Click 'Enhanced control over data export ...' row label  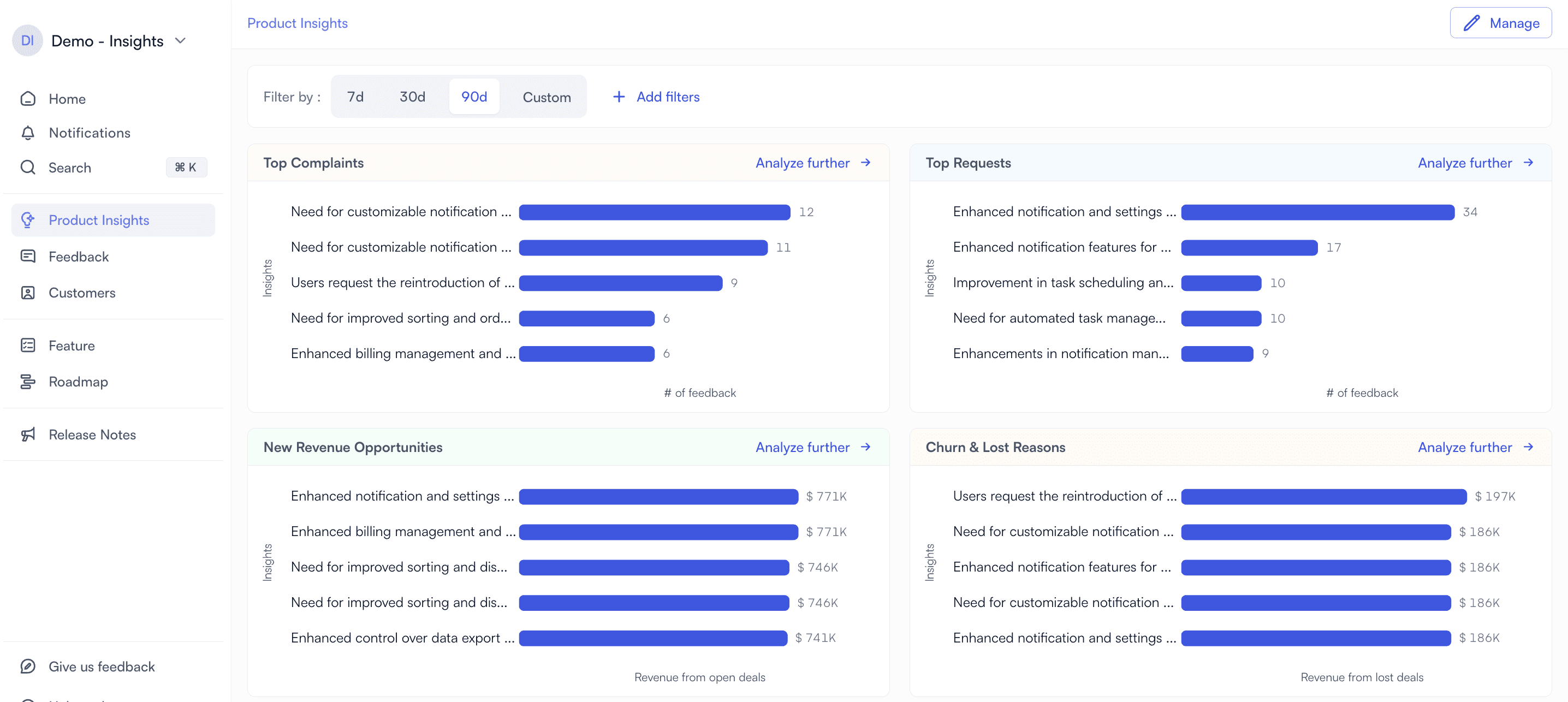[x=402, y=638]
